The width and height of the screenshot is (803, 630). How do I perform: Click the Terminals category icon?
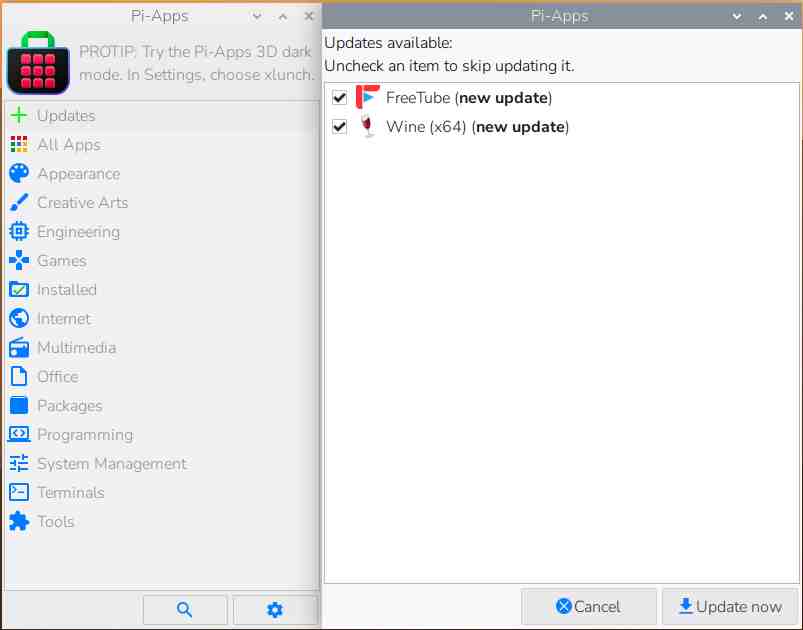(x=19, y=493)
